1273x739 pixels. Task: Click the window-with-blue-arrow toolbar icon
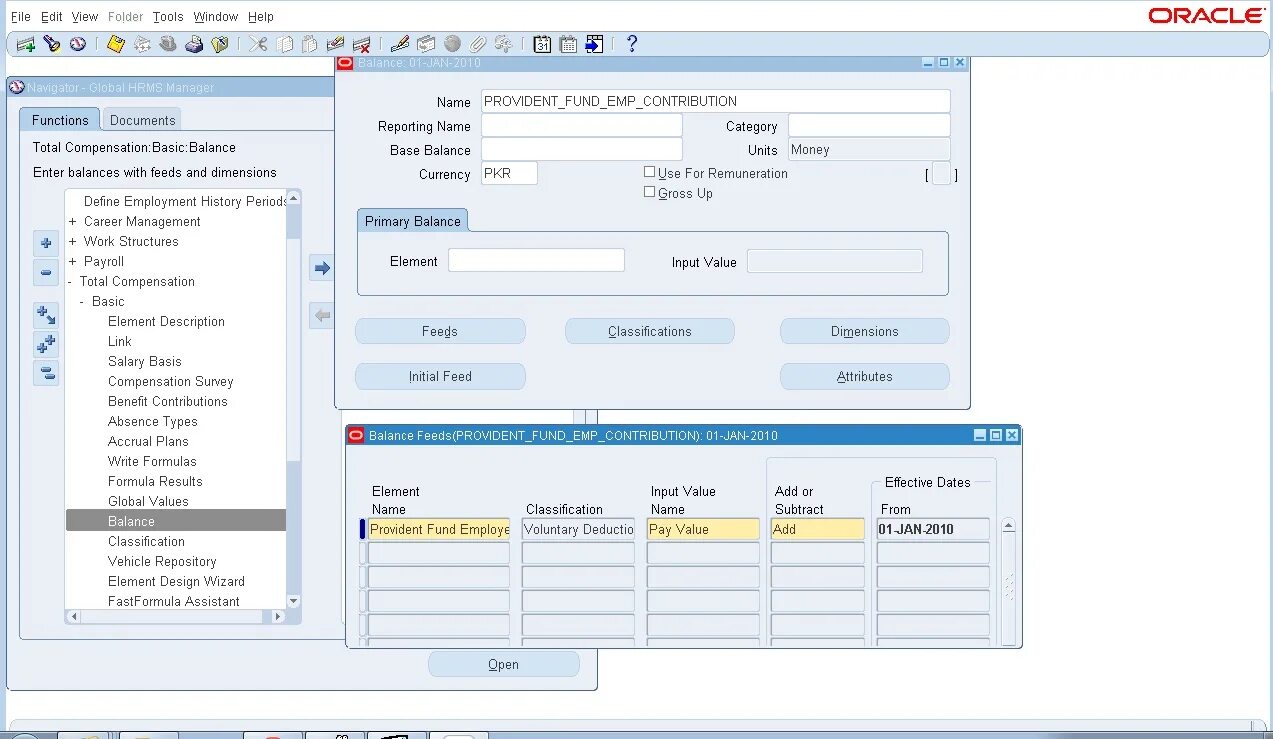click(594, 44)
